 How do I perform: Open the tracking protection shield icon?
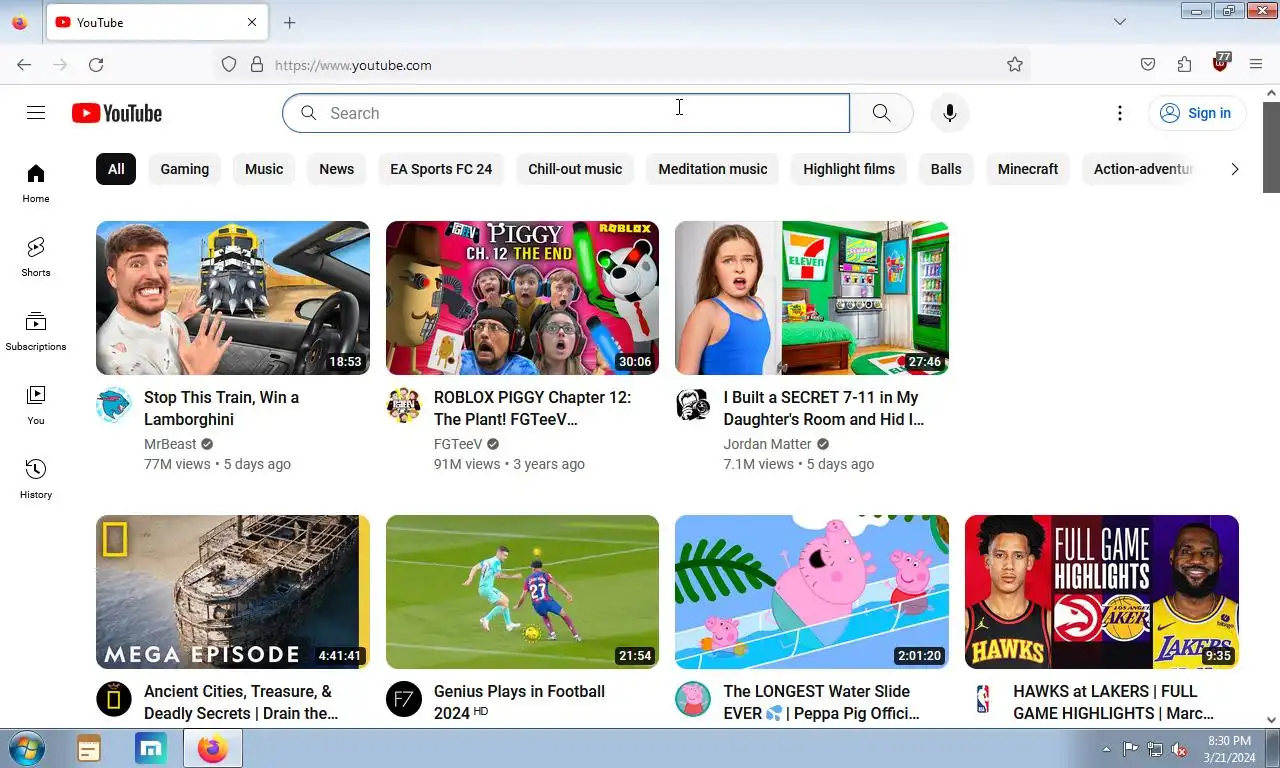(229, 65)
